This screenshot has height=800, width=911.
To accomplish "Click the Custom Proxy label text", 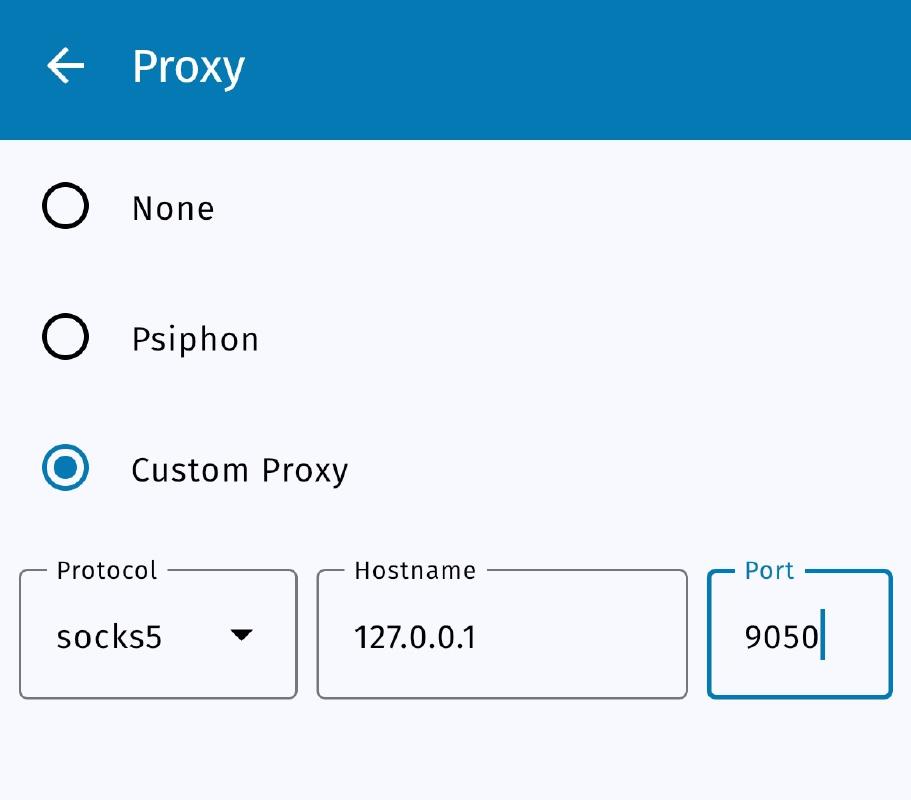I will [x=240, y=468].
